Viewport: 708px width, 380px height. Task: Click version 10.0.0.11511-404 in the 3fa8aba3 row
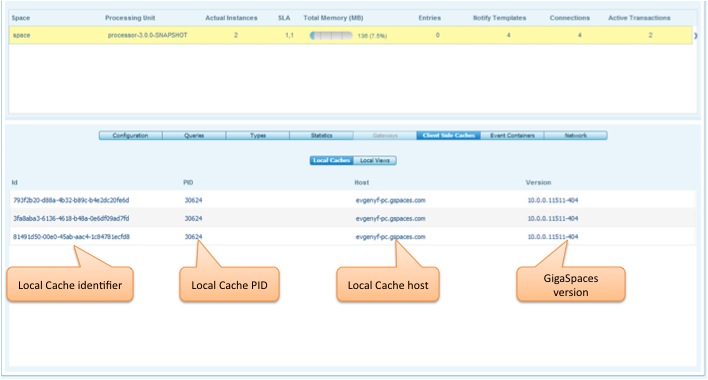[553, 218]
